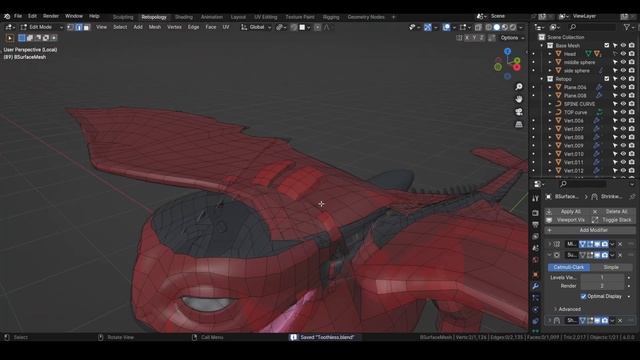Click the navigation gizmo Z axis

point(507,51)
